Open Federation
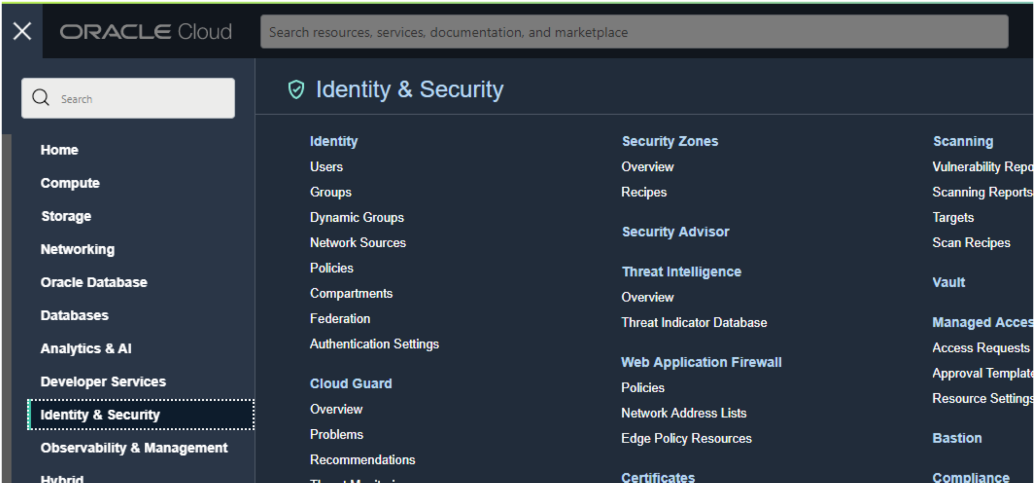Viewport: 1034px width, 483px height. coord(340,319)
